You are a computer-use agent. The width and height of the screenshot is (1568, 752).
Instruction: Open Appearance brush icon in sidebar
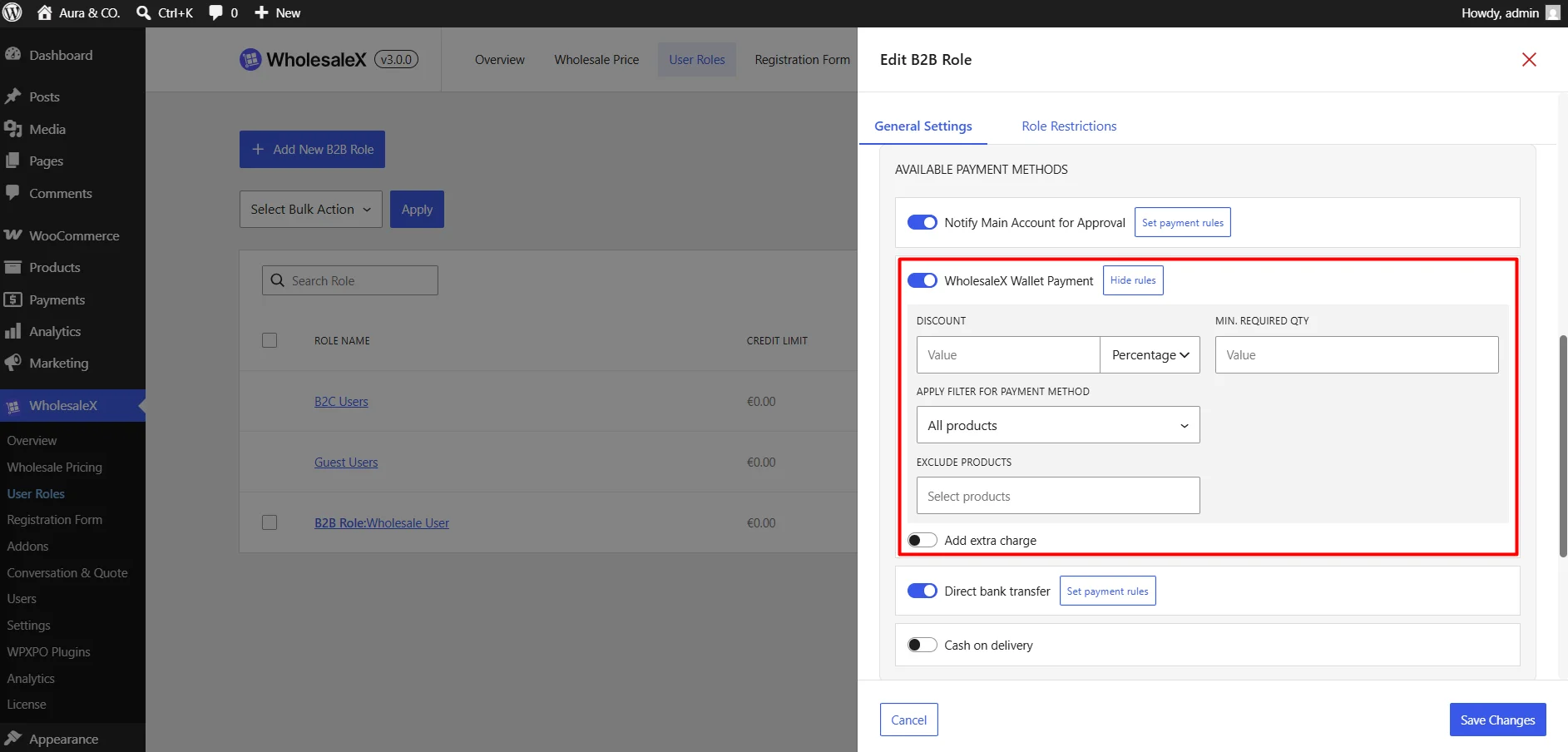point(12,739)
